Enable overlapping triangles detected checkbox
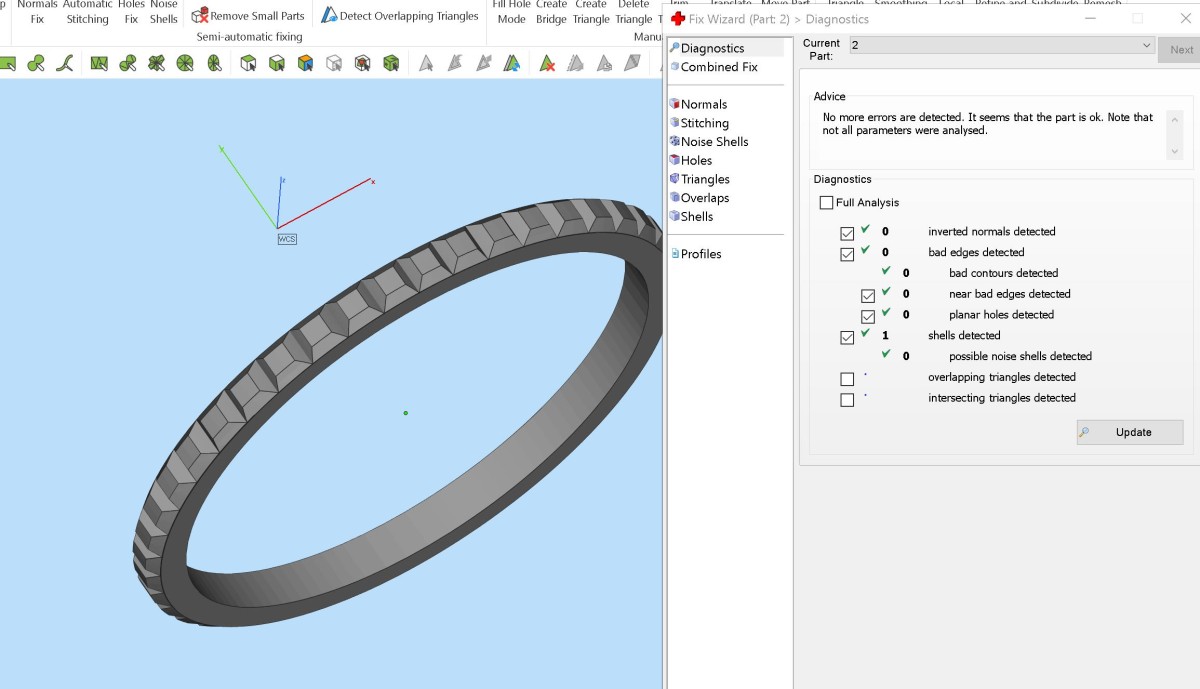Viewport: 1200px width, 689px height. click(847, 379)
